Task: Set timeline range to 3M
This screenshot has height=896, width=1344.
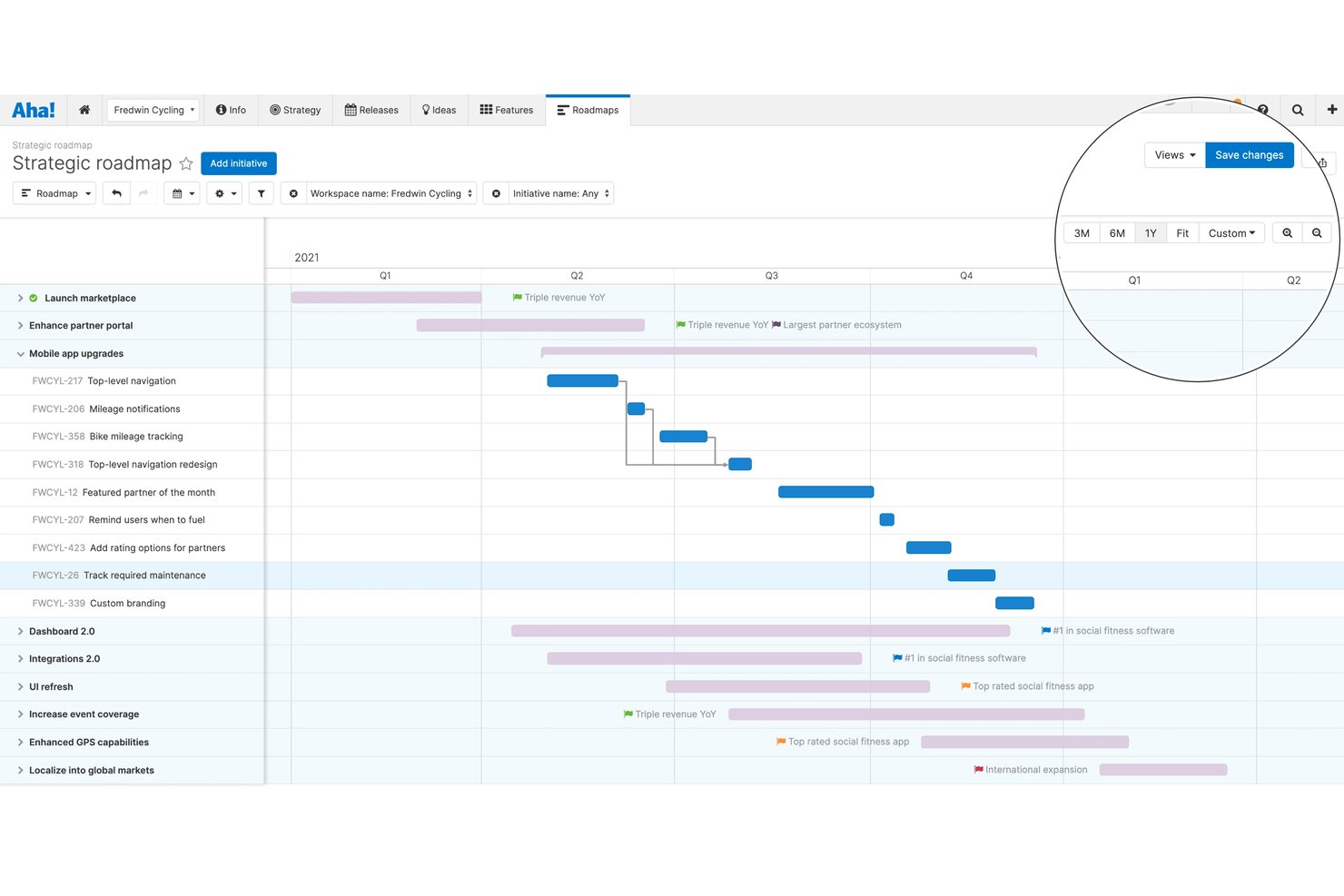Action: point(1082,233)
